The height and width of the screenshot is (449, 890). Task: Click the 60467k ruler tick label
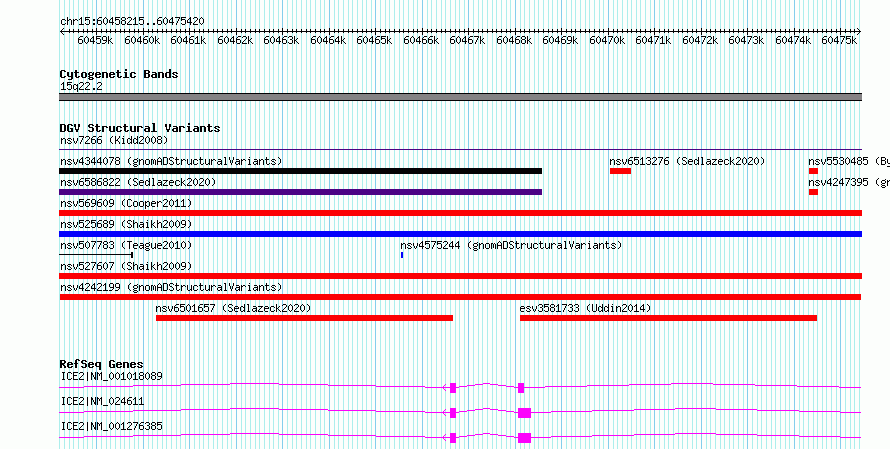click(x=467, y=40)
